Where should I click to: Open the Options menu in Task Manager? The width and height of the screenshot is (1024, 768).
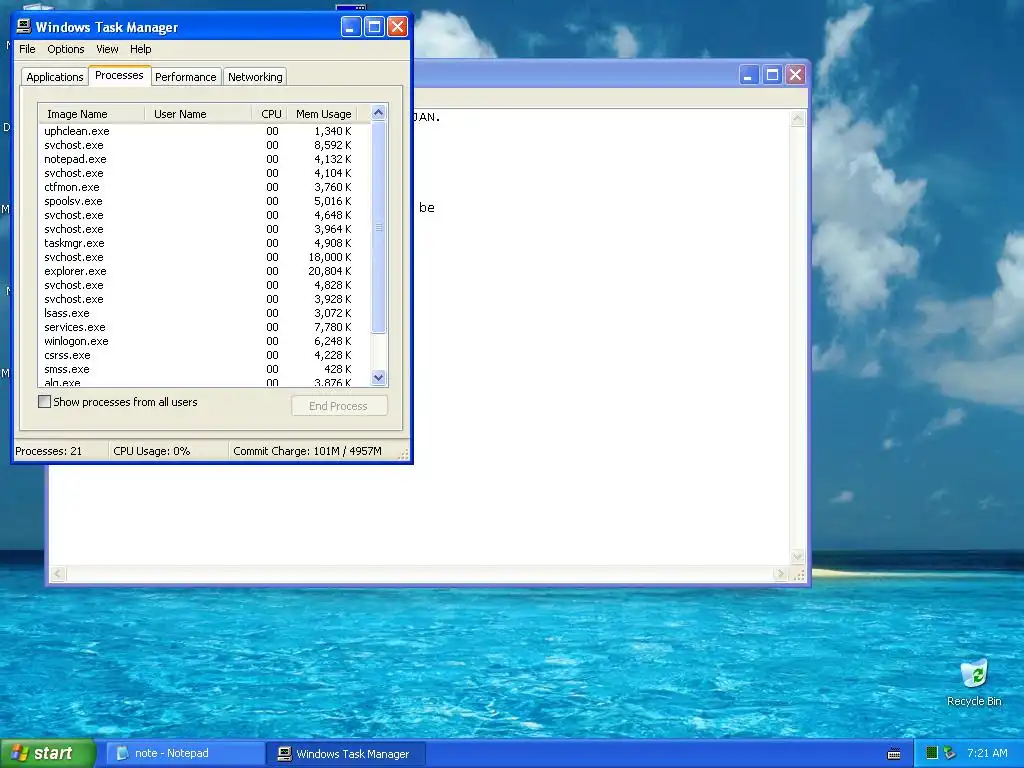[65, 49]
